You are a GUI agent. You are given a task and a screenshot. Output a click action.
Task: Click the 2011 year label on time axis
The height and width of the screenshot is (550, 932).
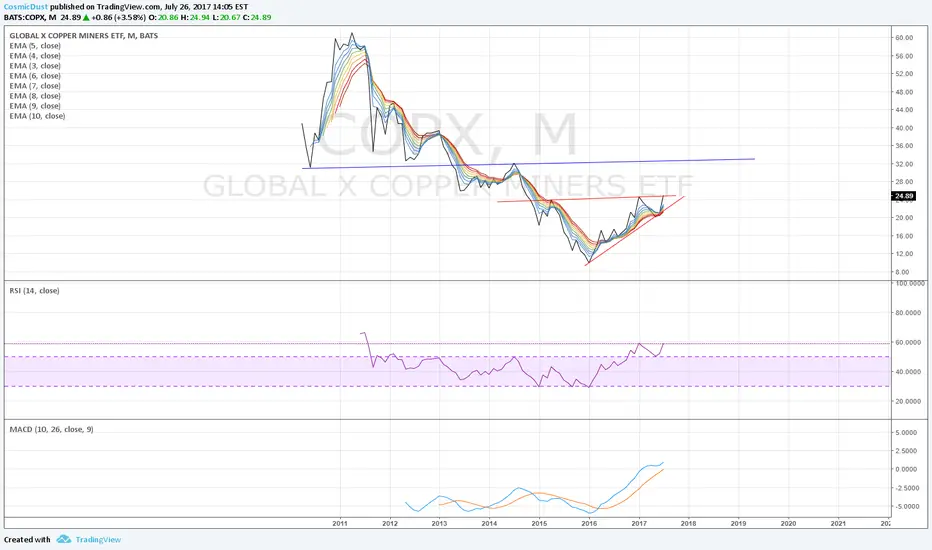(x=340, y=524)
